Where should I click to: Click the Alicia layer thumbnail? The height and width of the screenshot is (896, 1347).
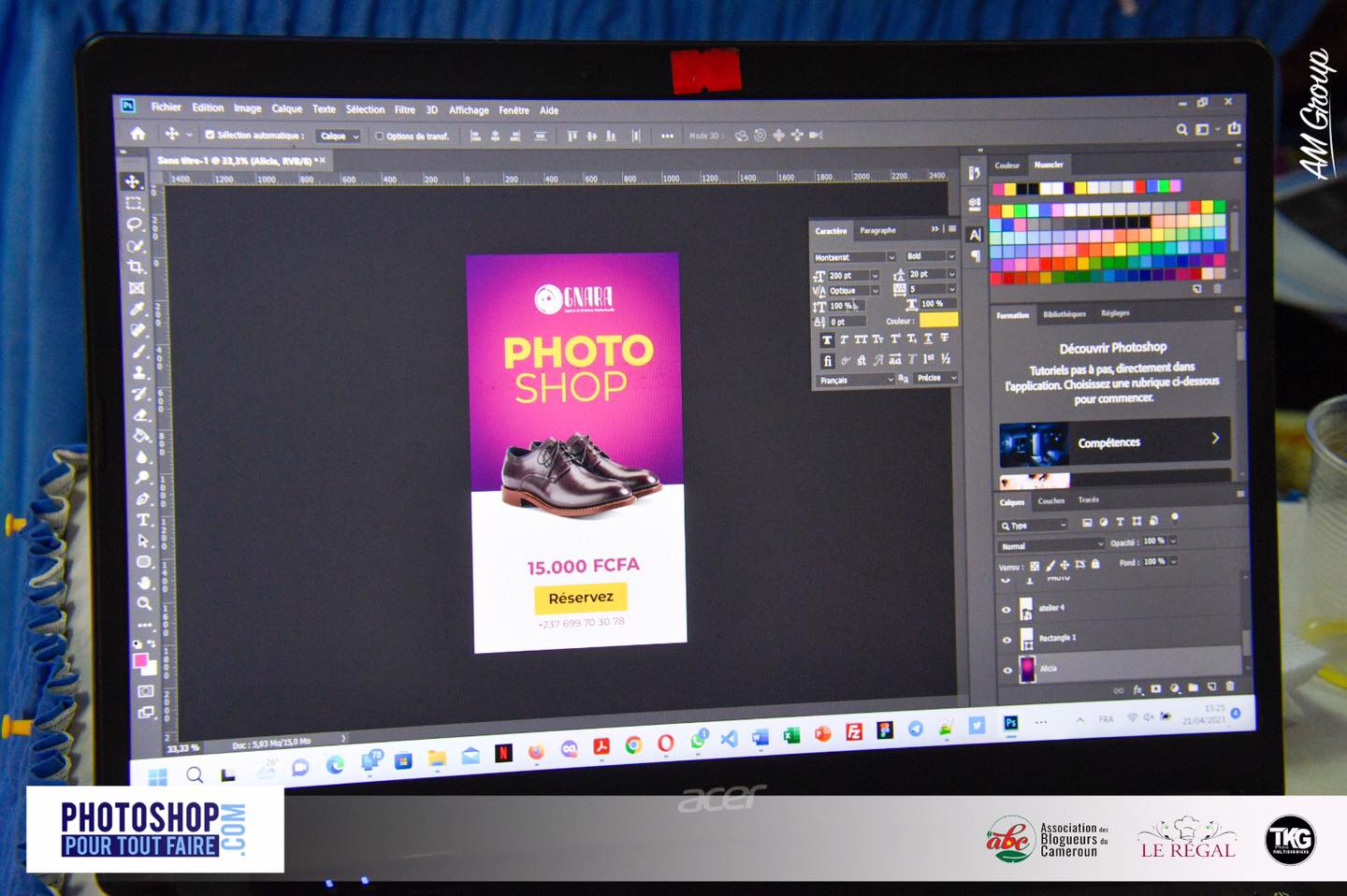(1026, 670)
